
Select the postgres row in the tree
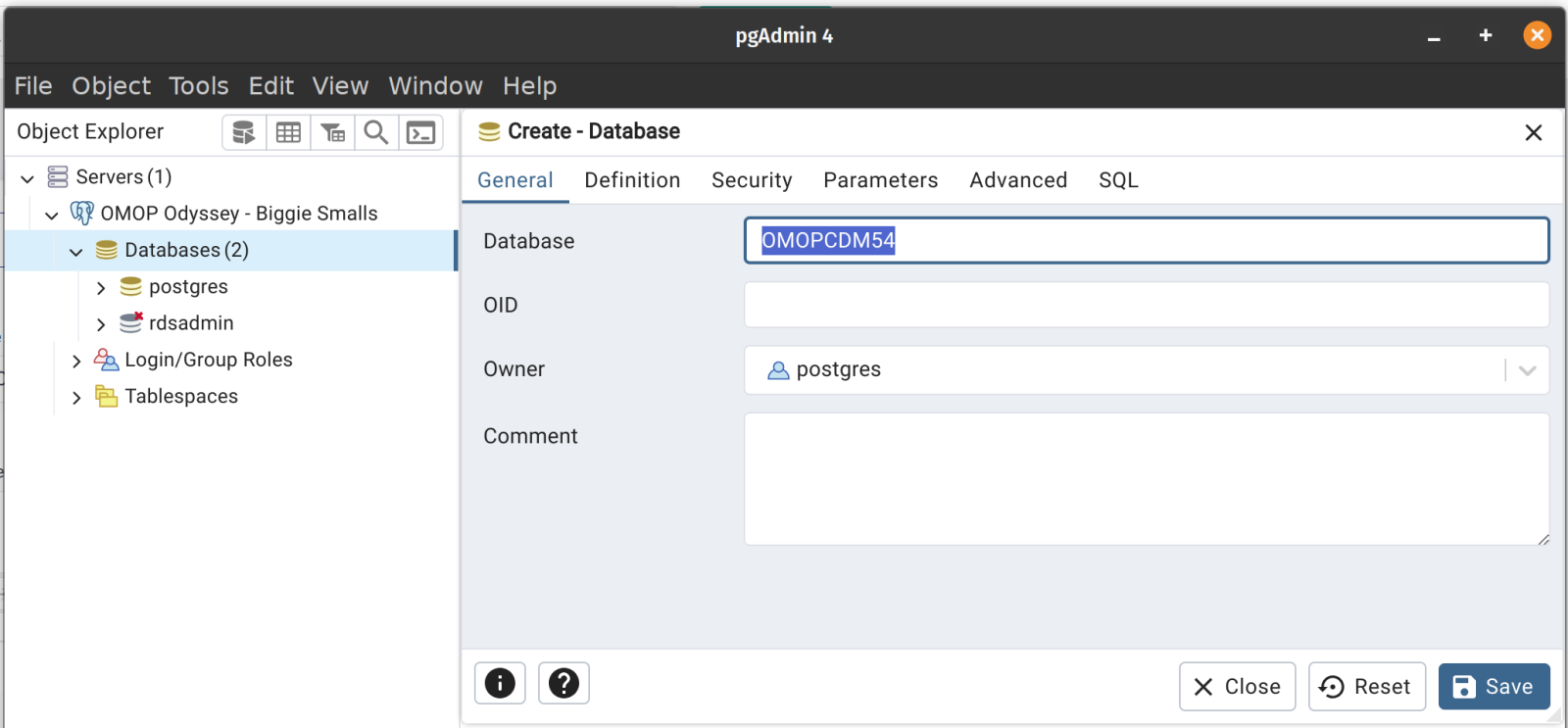click(x=231, y=287)
